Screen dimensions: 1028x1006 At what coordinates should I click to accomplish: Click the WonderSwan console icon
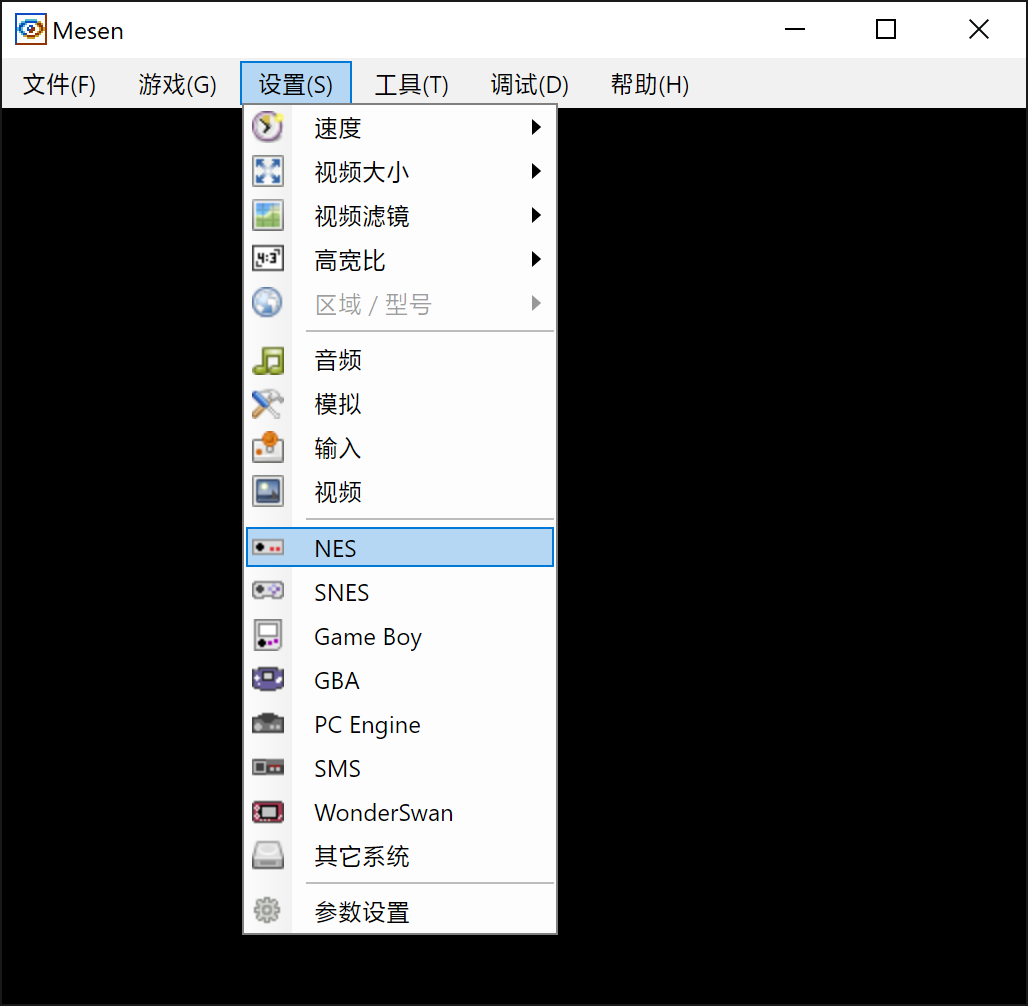tap(267, 812)
